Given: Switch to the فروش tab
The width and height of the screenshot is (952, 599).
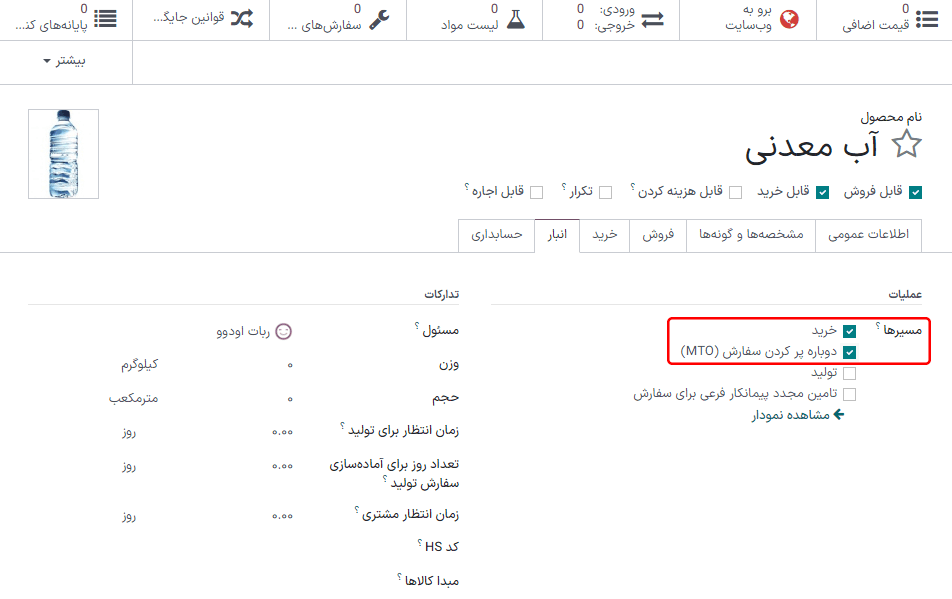Looking at the screenshot, I should click(x=658, y=235).
